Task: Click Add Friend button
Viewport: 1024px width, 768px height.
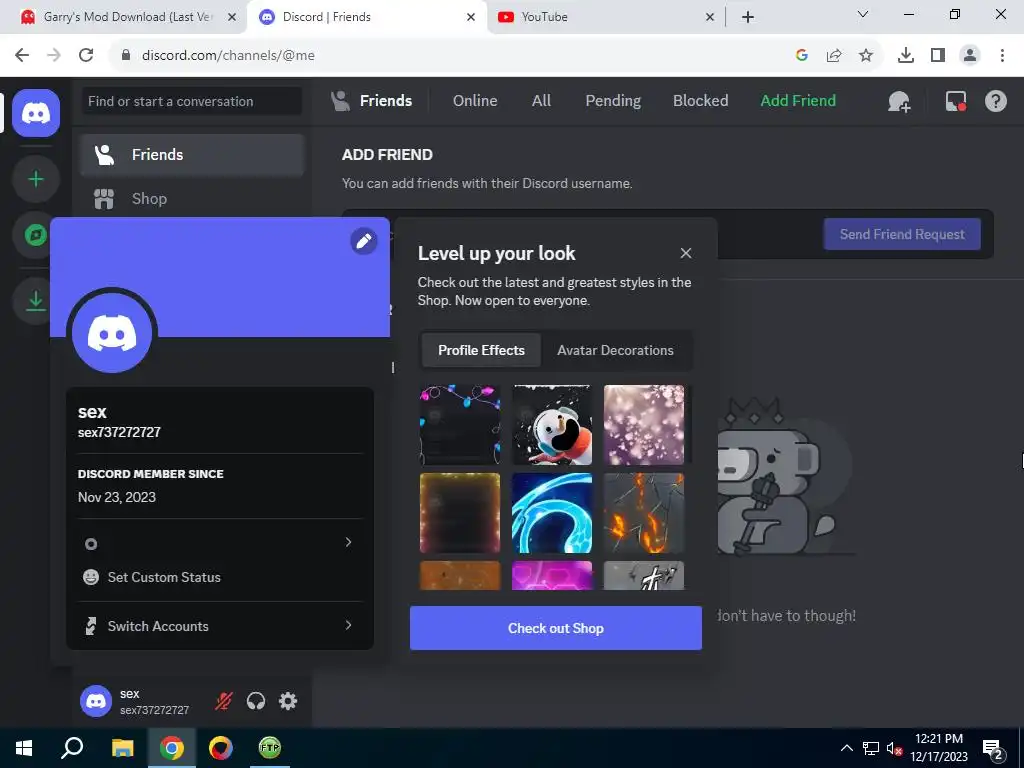Action: click(x=798, y=101)
